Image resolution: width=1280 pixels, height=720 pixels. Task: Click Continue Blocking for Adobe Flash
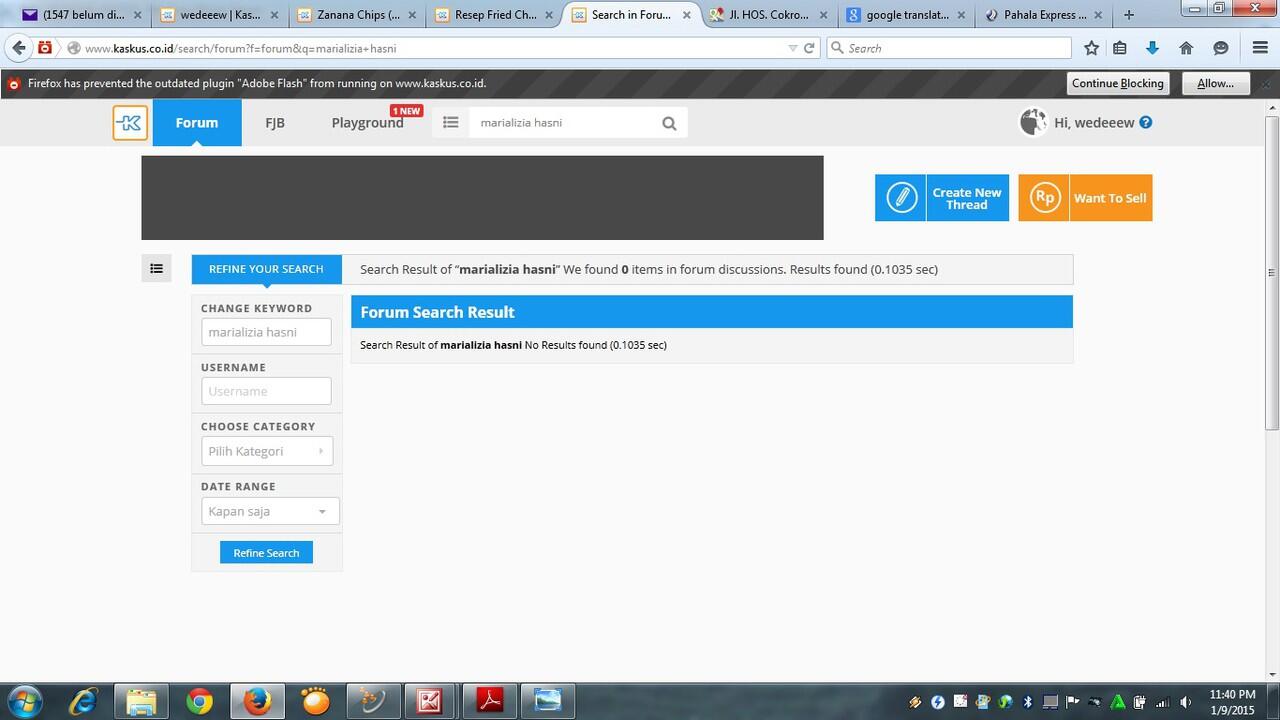coord(1118,83)
